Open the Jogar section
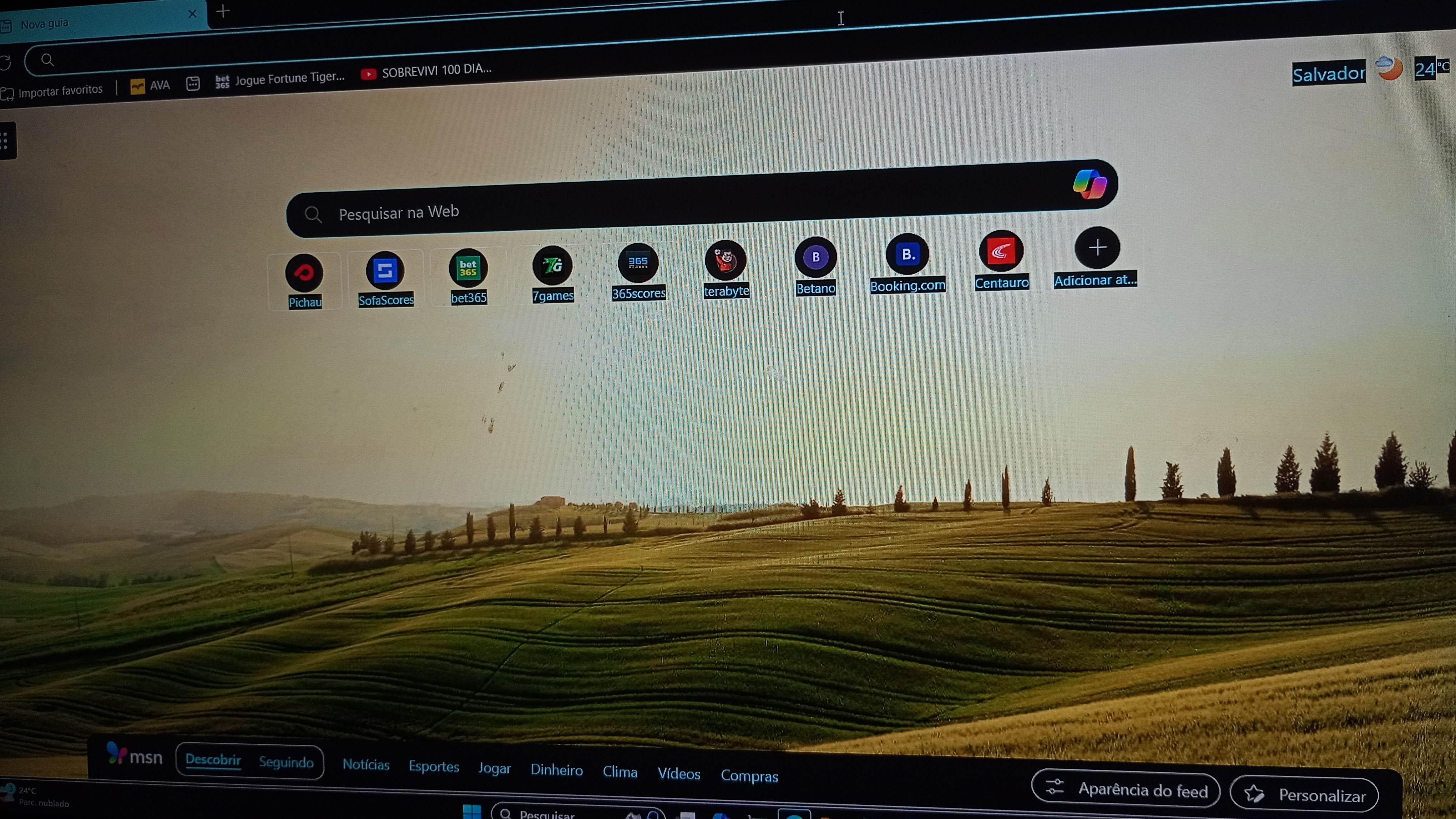 click(x=494, y=769)
